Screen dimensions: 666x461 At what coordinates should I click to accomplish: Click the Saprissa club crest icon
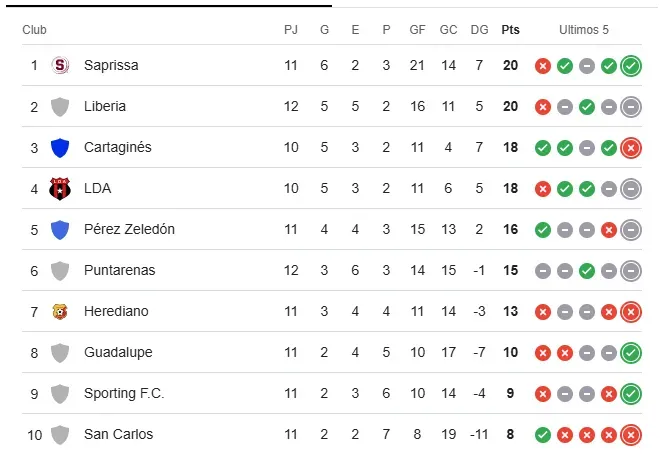61,66
